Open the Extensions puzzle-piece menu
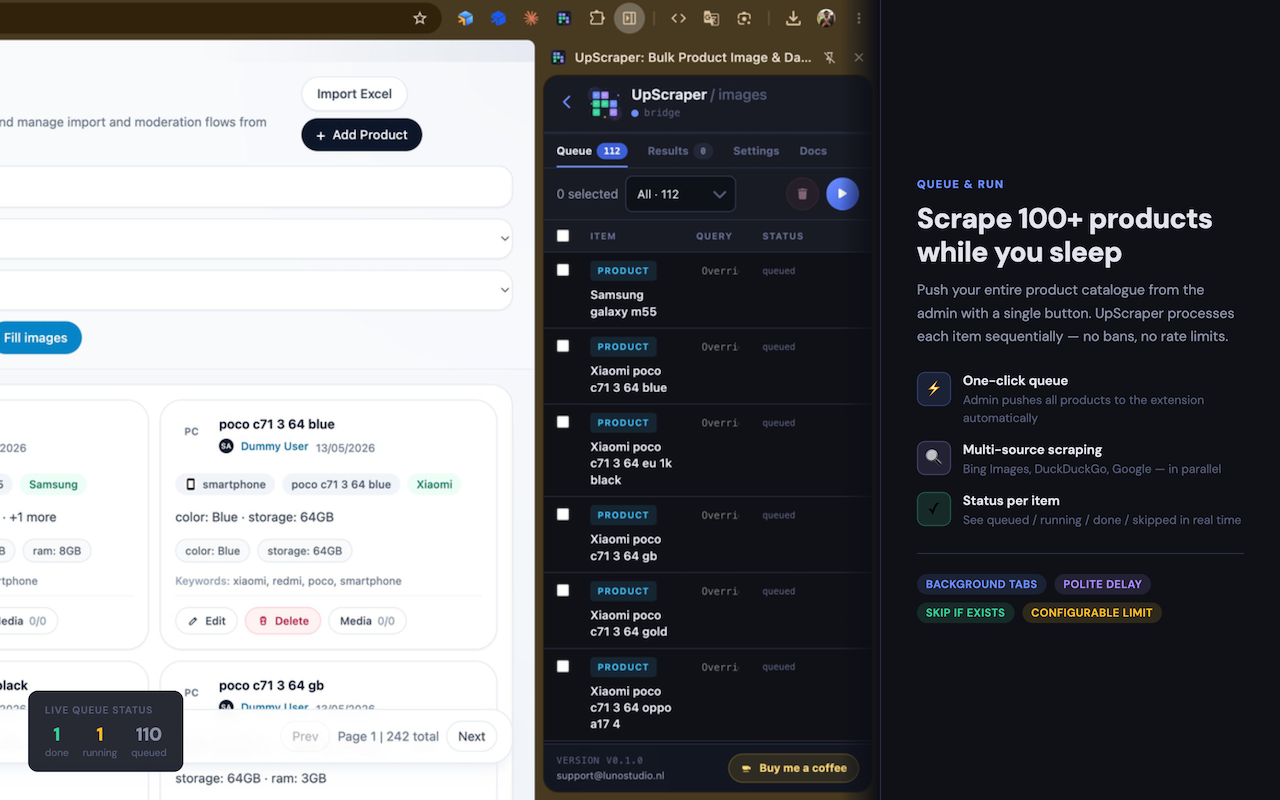The image size is (1280, 800). (597, 18)
